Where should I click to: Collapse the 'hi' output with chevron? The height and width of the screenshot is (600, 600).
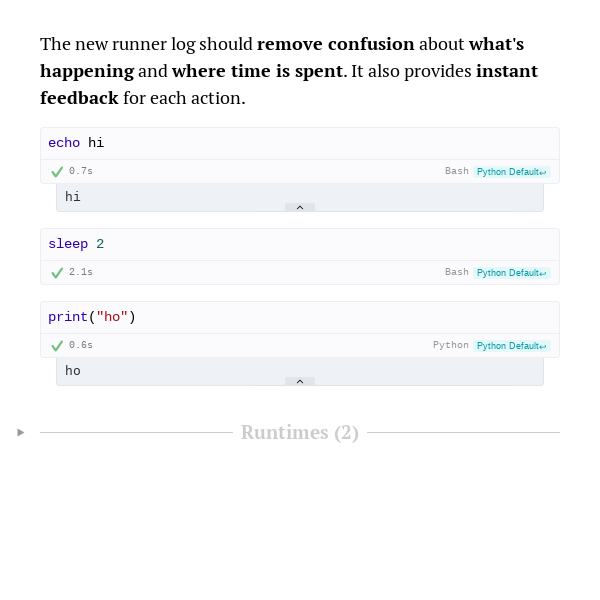pyautogui.click(x=300, y=207)
